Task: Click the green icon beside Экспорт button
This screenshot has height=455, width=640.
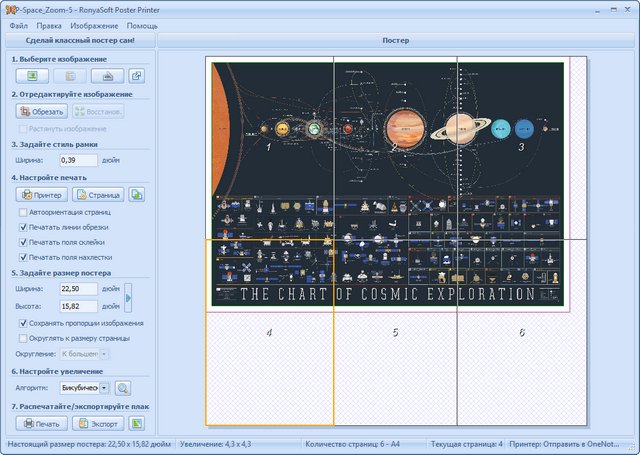Action: 137,424
